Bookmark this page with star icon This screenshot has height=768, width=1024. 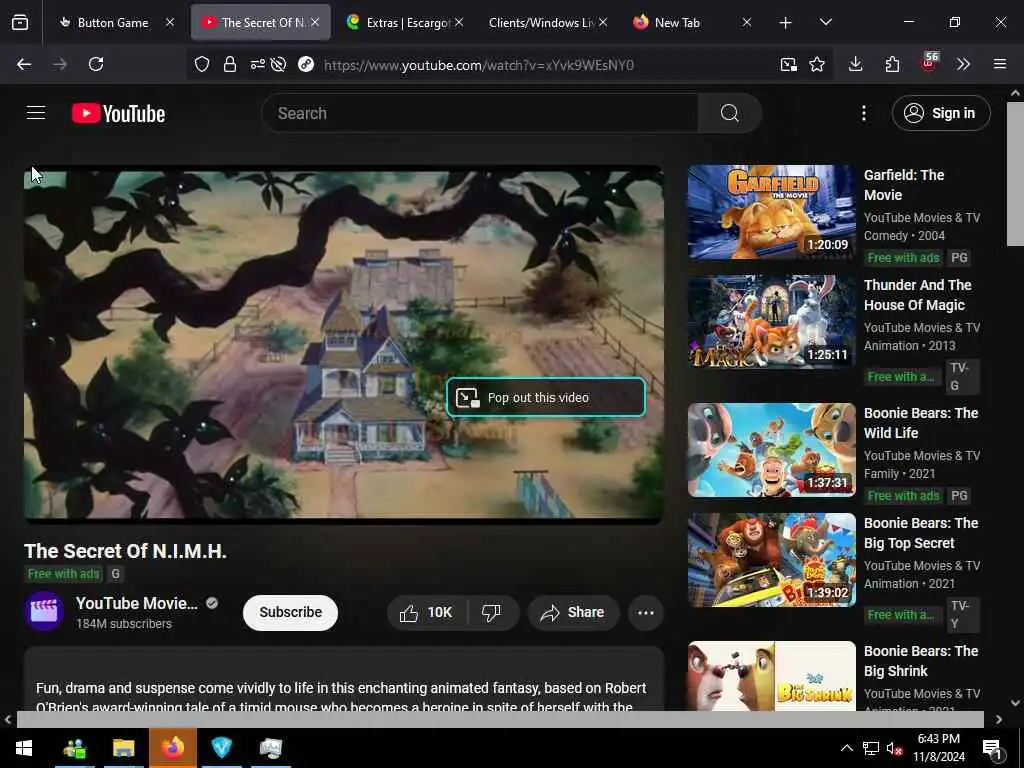[x=817, y=64]
